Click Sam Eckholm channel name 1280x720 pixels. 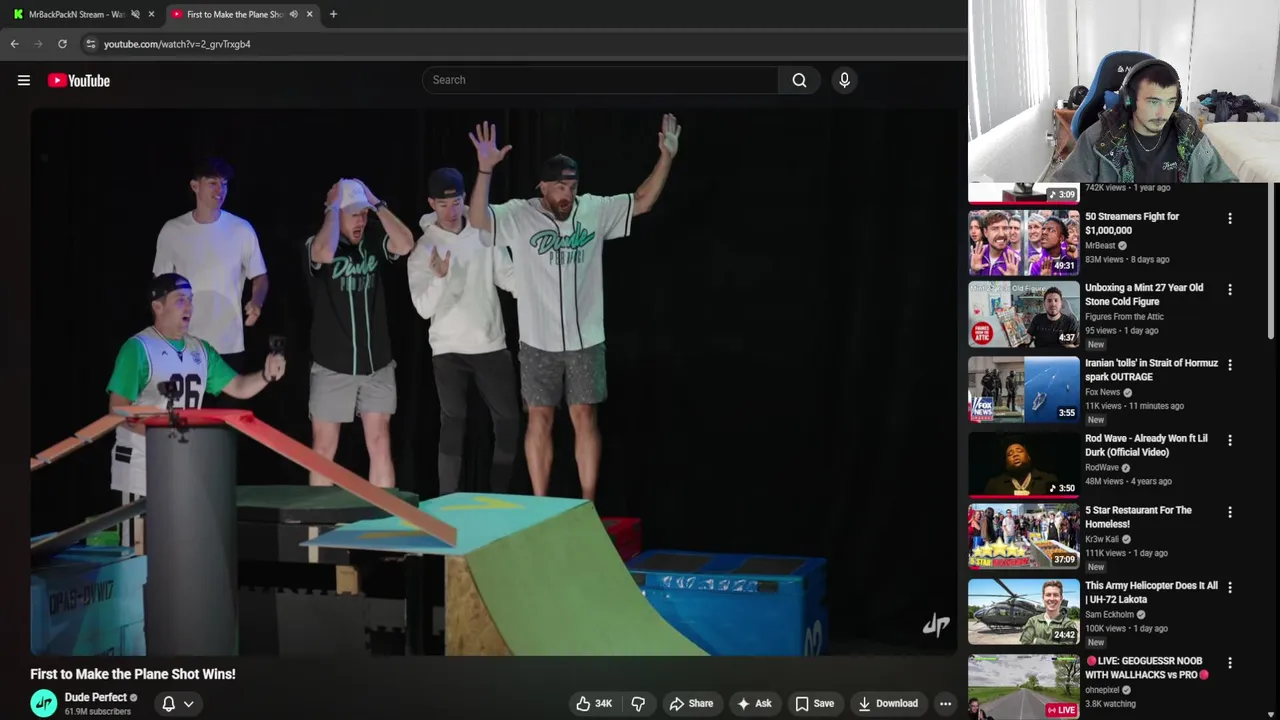pyautogui.click(x=1109, y=614)
